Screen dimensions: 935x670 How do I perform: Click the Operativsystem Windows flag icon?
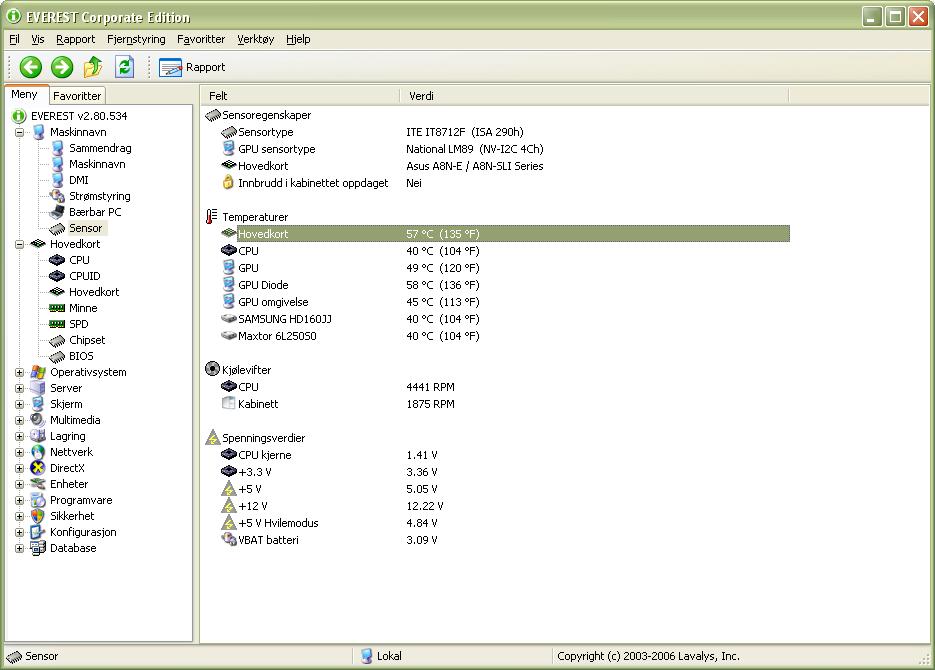(x=38, y=373)
